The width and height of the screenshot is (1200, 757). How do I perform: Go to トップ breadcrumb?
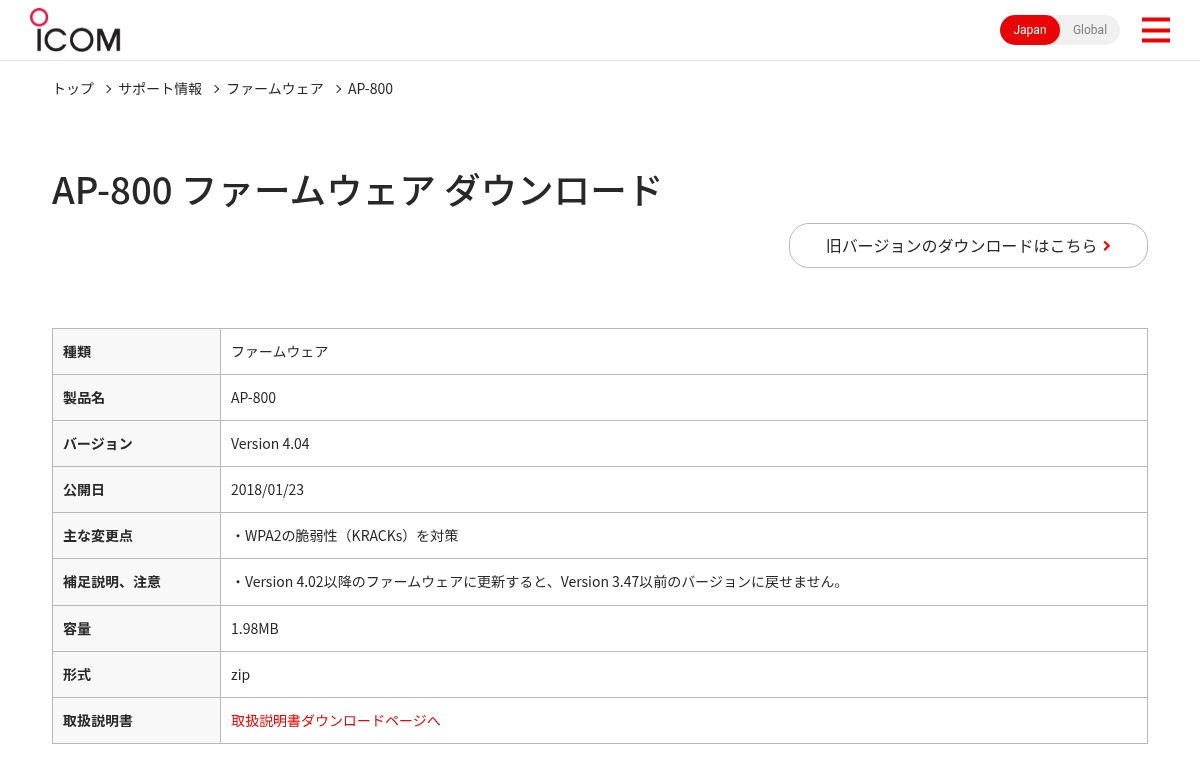pos(73,88)
